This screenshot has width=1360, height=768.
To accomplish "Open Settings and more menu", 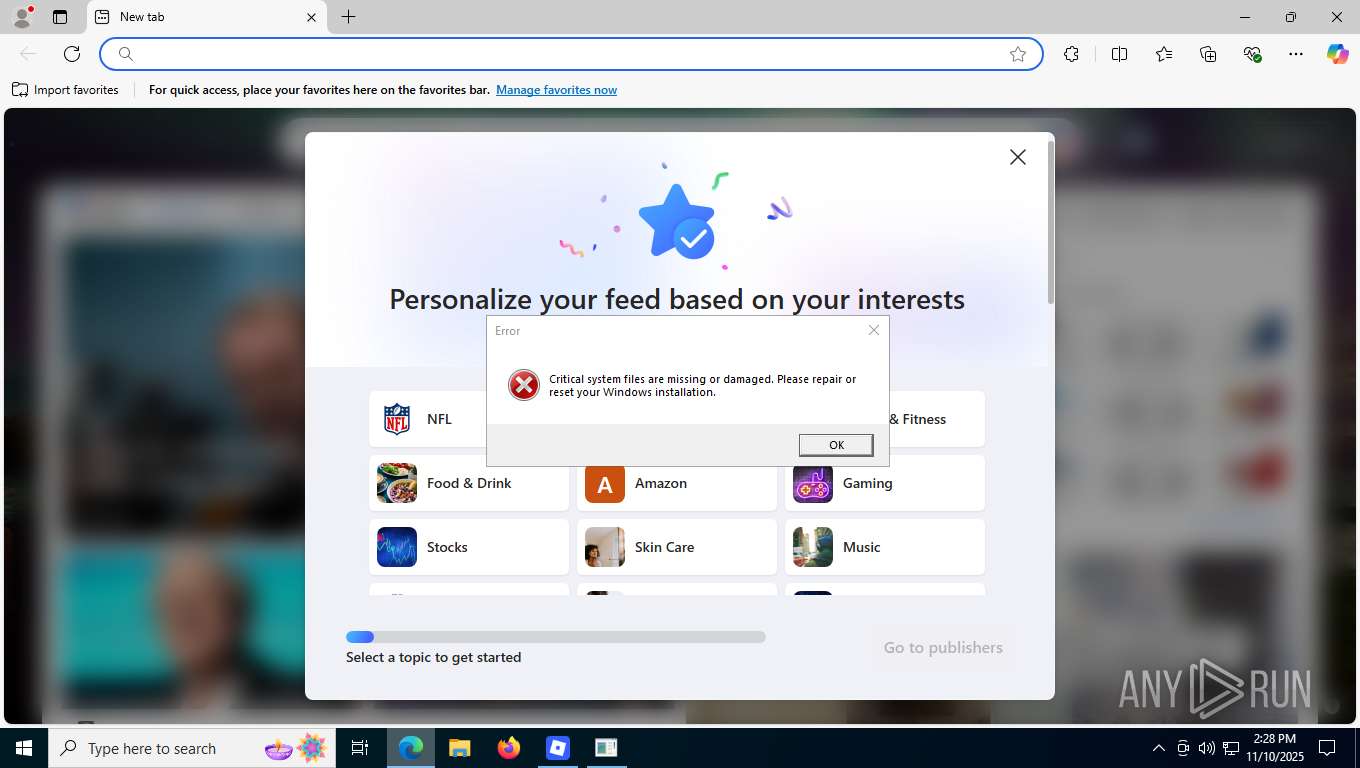I will pos(1296,54).
